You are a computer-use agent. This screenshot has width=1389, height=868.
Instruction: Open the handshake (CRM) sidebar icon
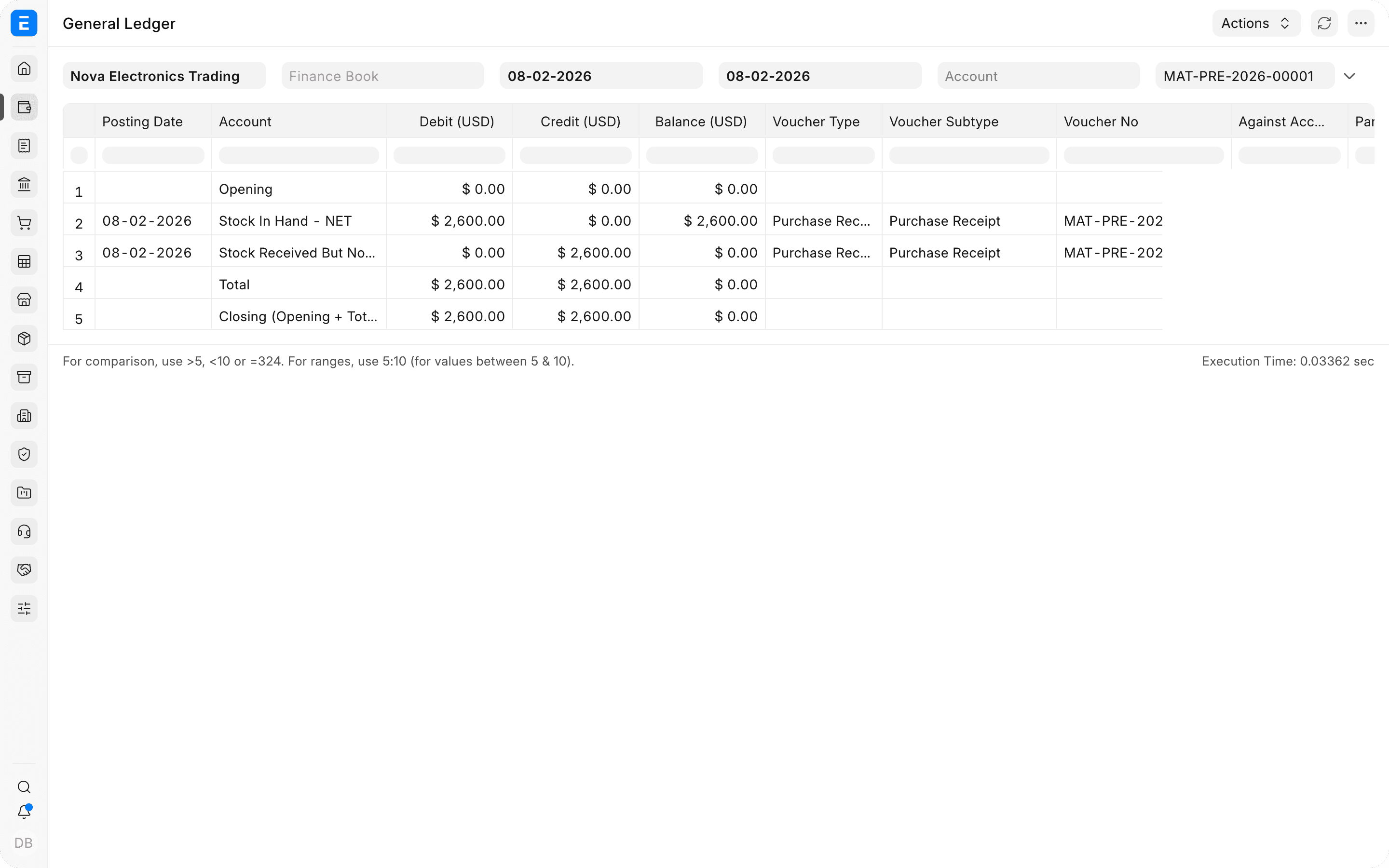[24, 570]
